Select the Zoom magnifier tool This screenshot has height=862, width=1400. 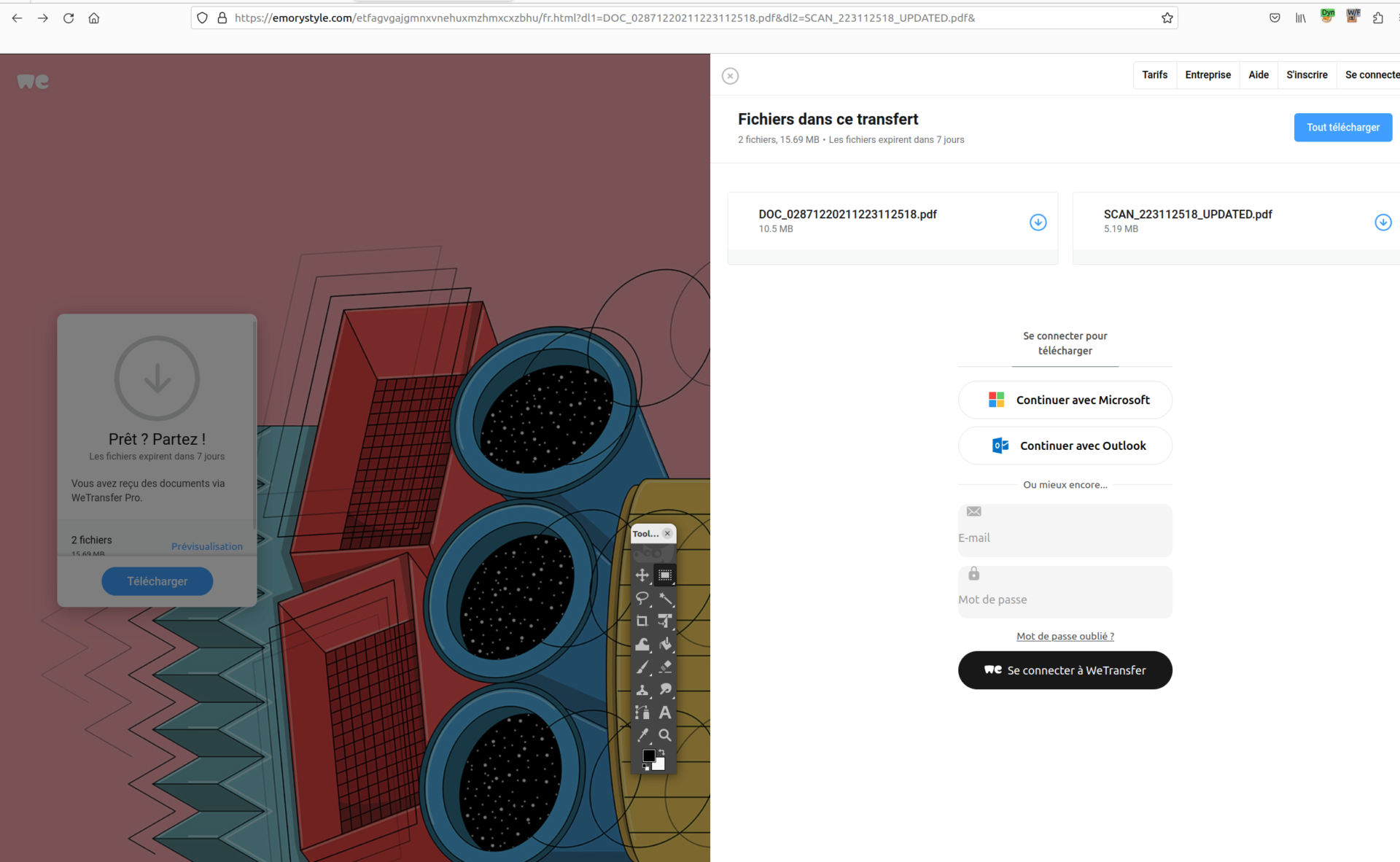(665, 735)
